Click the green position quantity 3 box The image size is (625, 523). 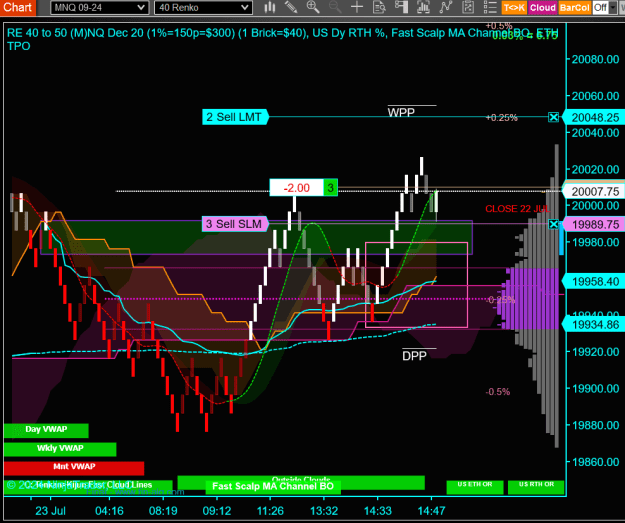(x=330, y=188)
